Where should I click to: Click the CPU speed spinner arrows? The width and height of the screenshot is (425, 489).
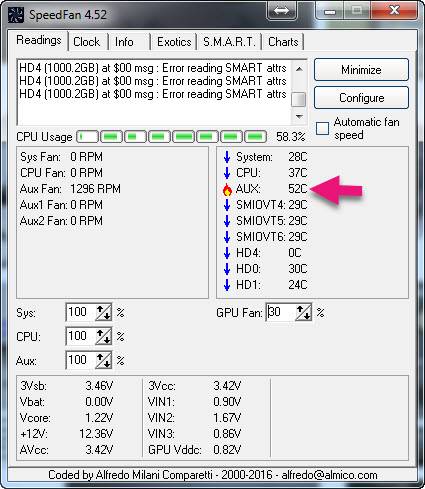103,337
